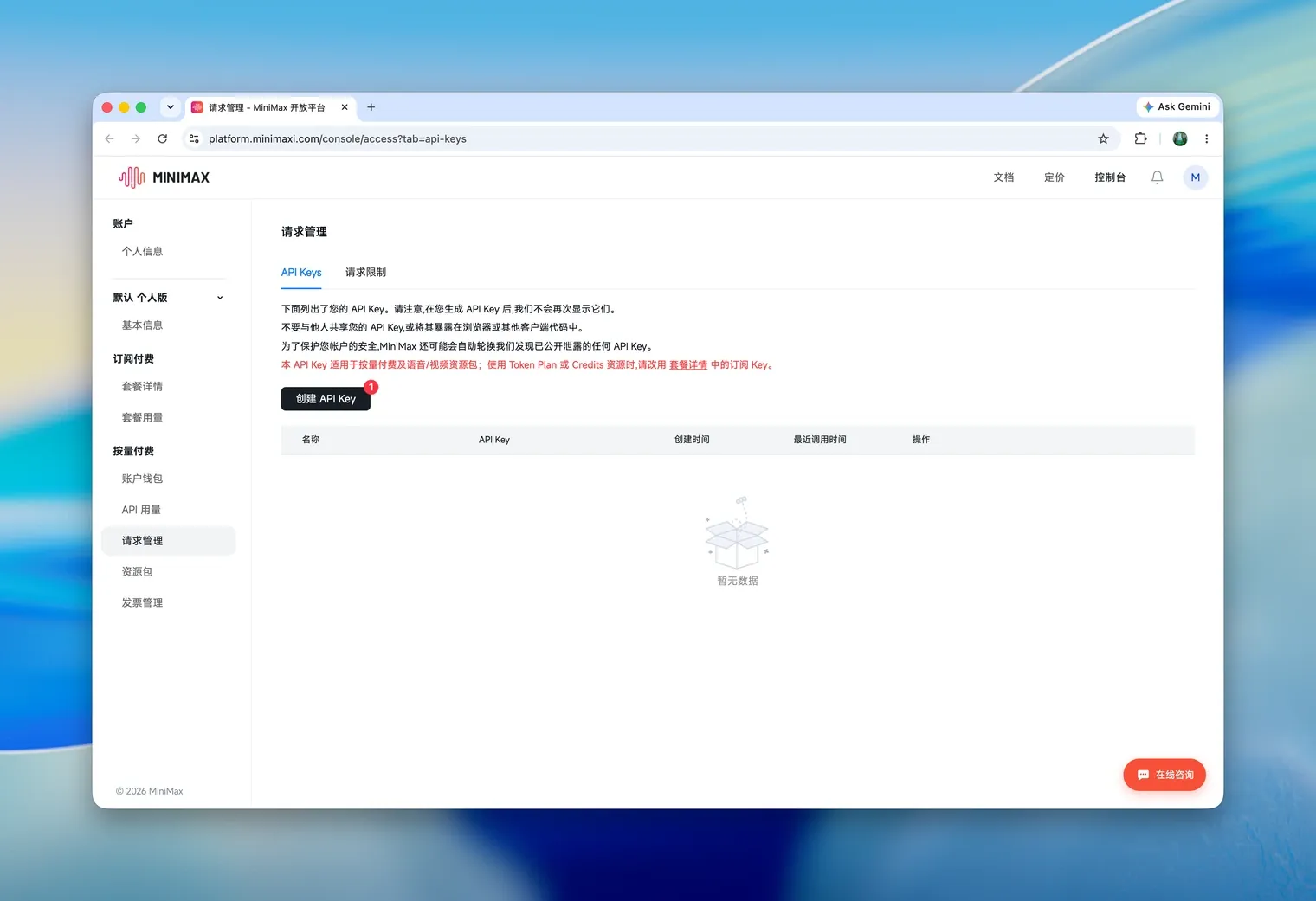Go back in browser history

tap(109, 138)
